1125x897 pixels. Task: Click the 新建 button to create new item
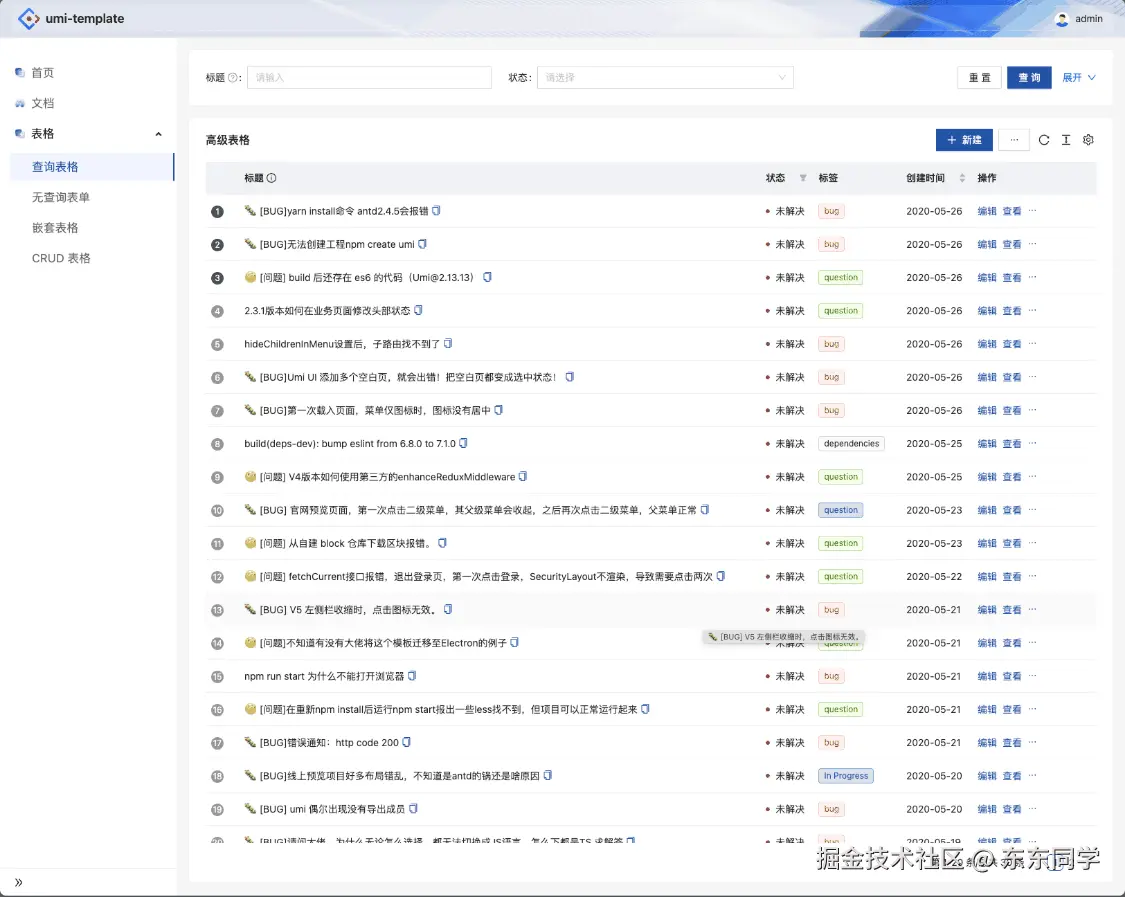(963, 140)
